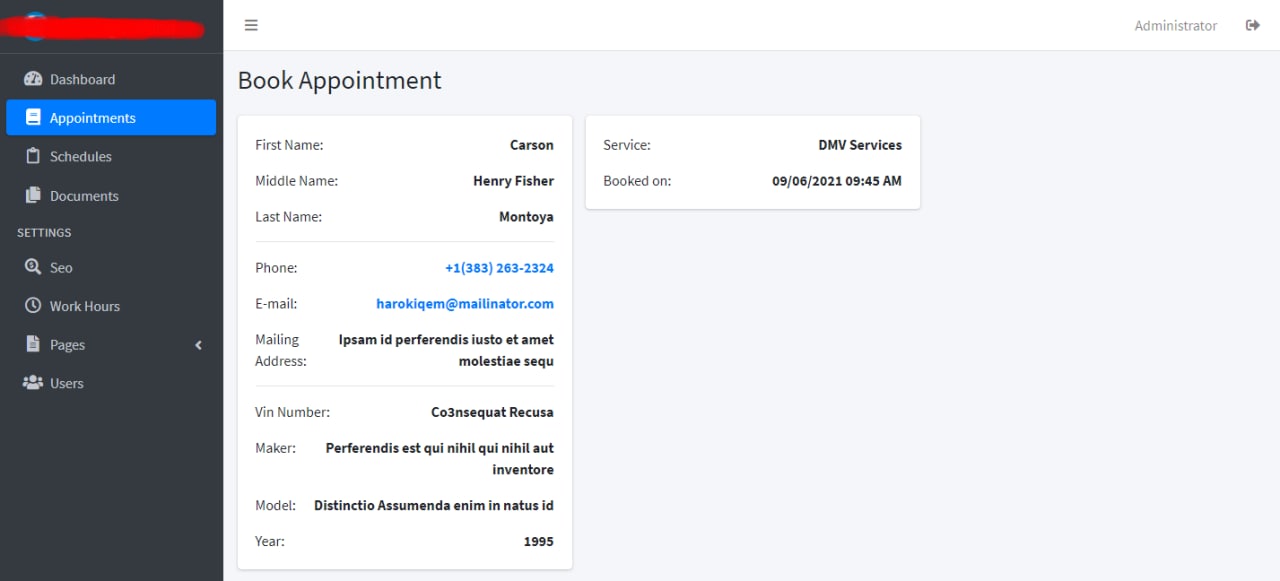1280x581 pixels.
Task: Open the Work Hours settings
Action: [111, 306]
